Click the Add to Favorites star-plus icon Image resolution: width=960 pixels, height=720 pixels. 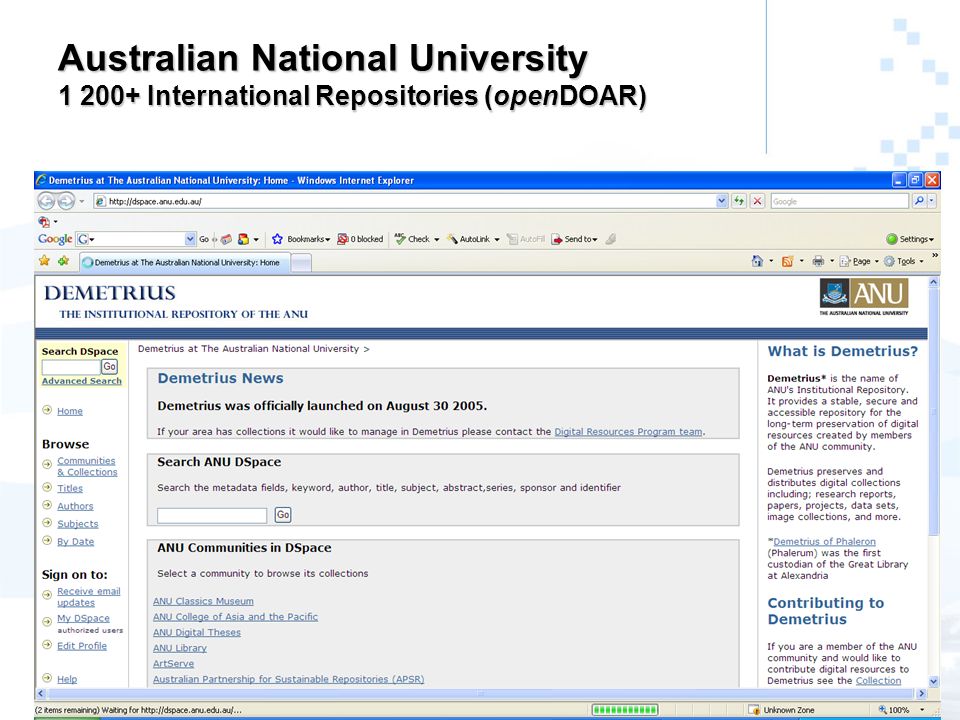pyautogui.click(x=64, y=261)
